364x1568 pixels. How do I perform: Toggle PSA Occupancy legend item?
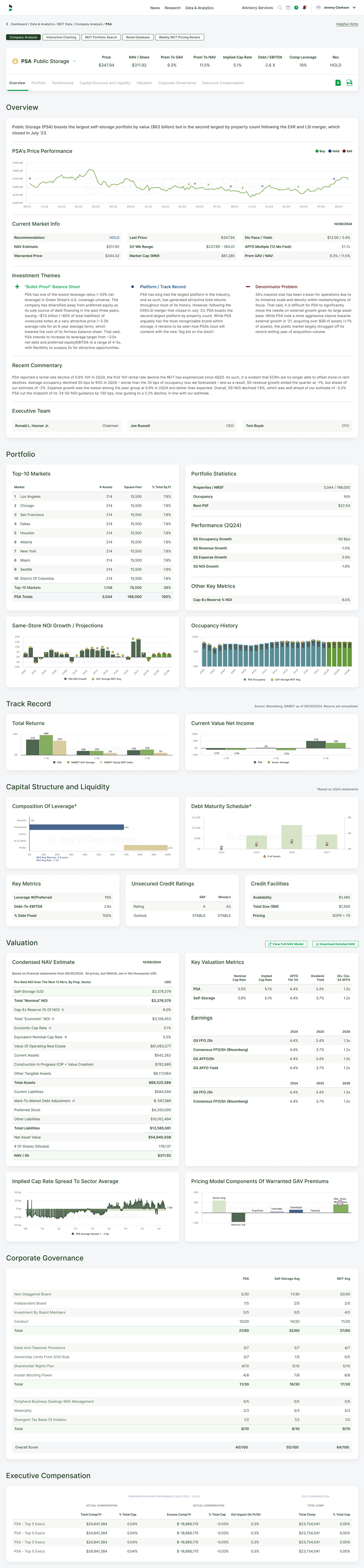coord(254,679)
